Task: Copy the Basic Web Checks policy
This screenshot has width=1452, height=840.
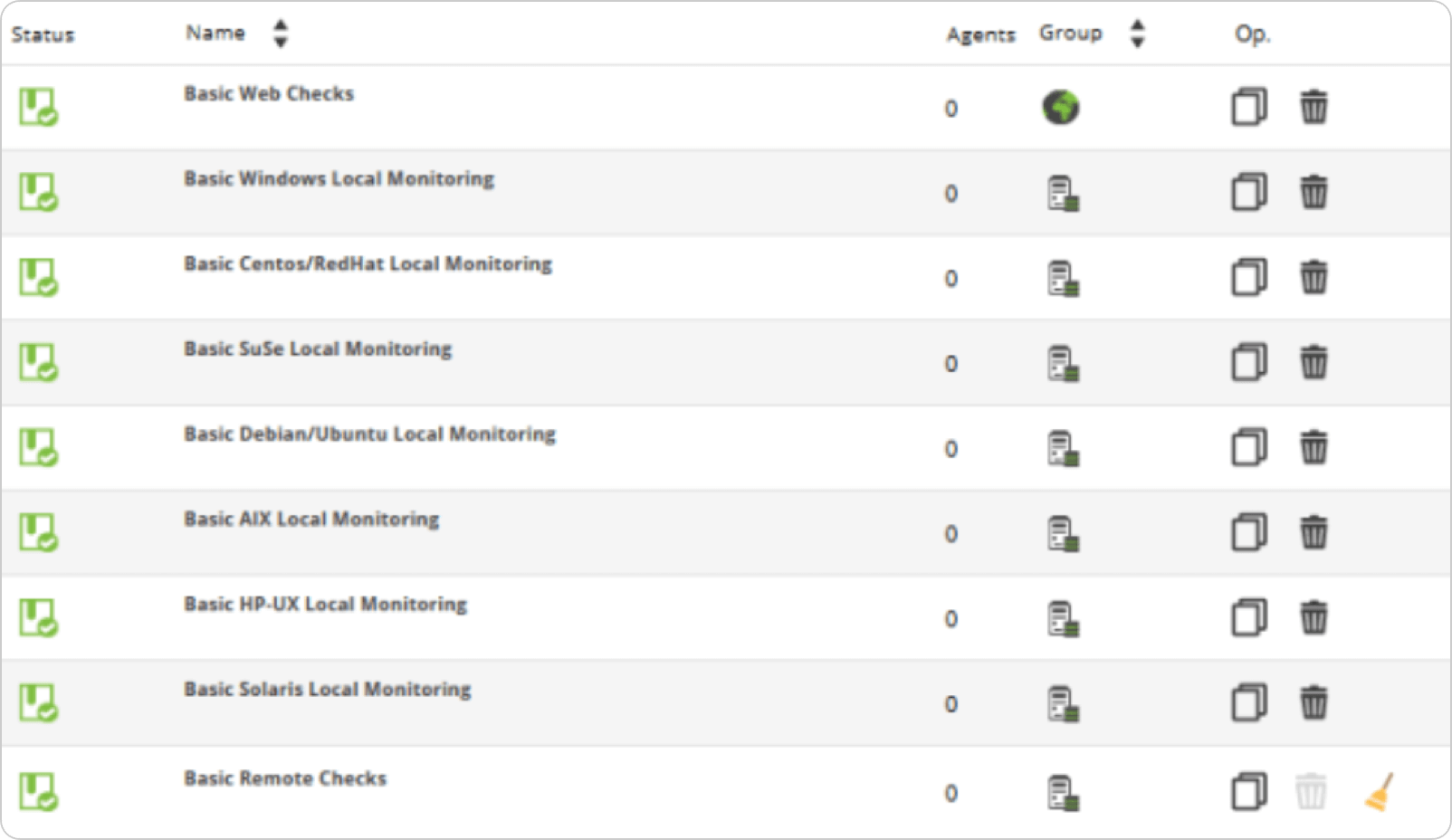Action: (x=1249, y=107)
